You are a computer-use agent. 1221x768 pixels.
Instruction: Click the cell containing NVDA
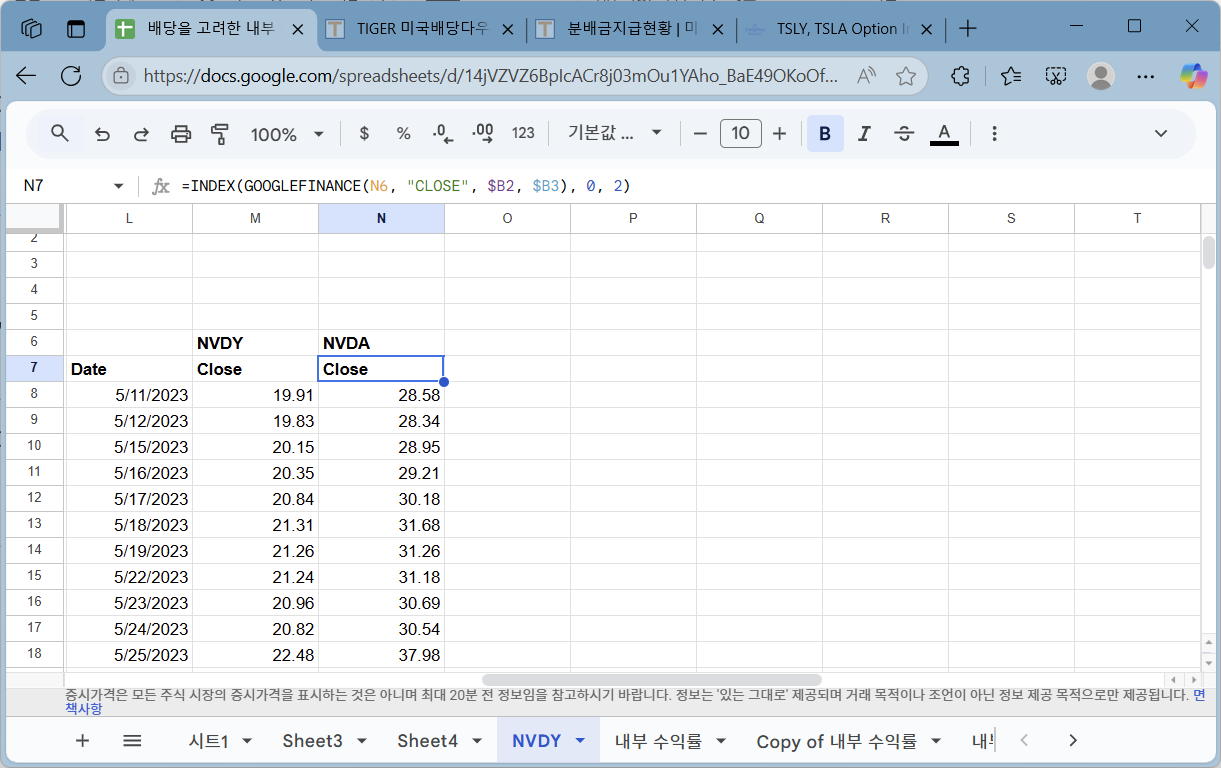(381, 343)
